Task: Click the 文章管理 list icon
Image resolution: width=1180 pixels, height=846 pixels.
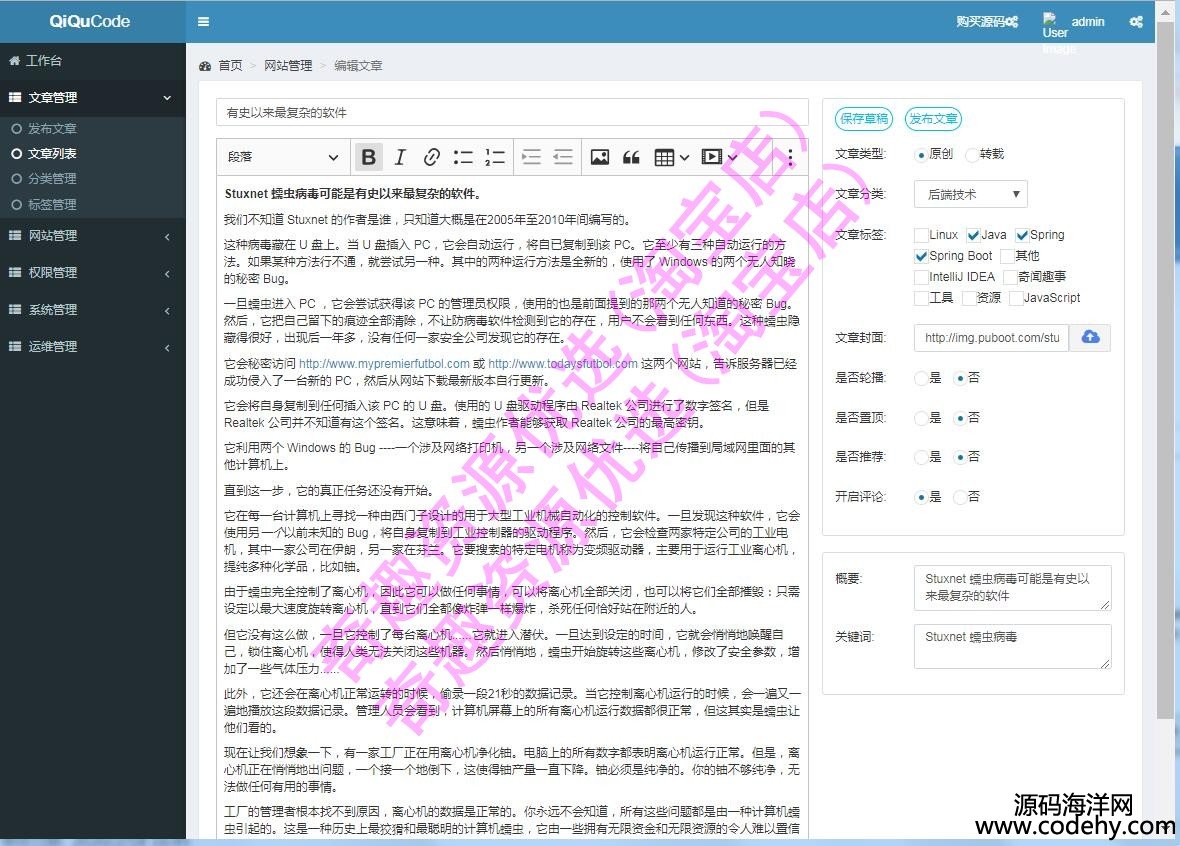Action: pos(14,97)
